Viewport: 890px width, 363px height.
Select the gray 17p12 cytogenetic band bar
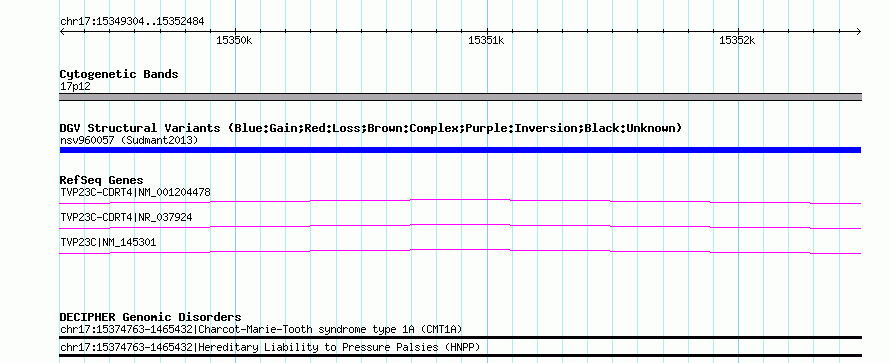point(460,97)
